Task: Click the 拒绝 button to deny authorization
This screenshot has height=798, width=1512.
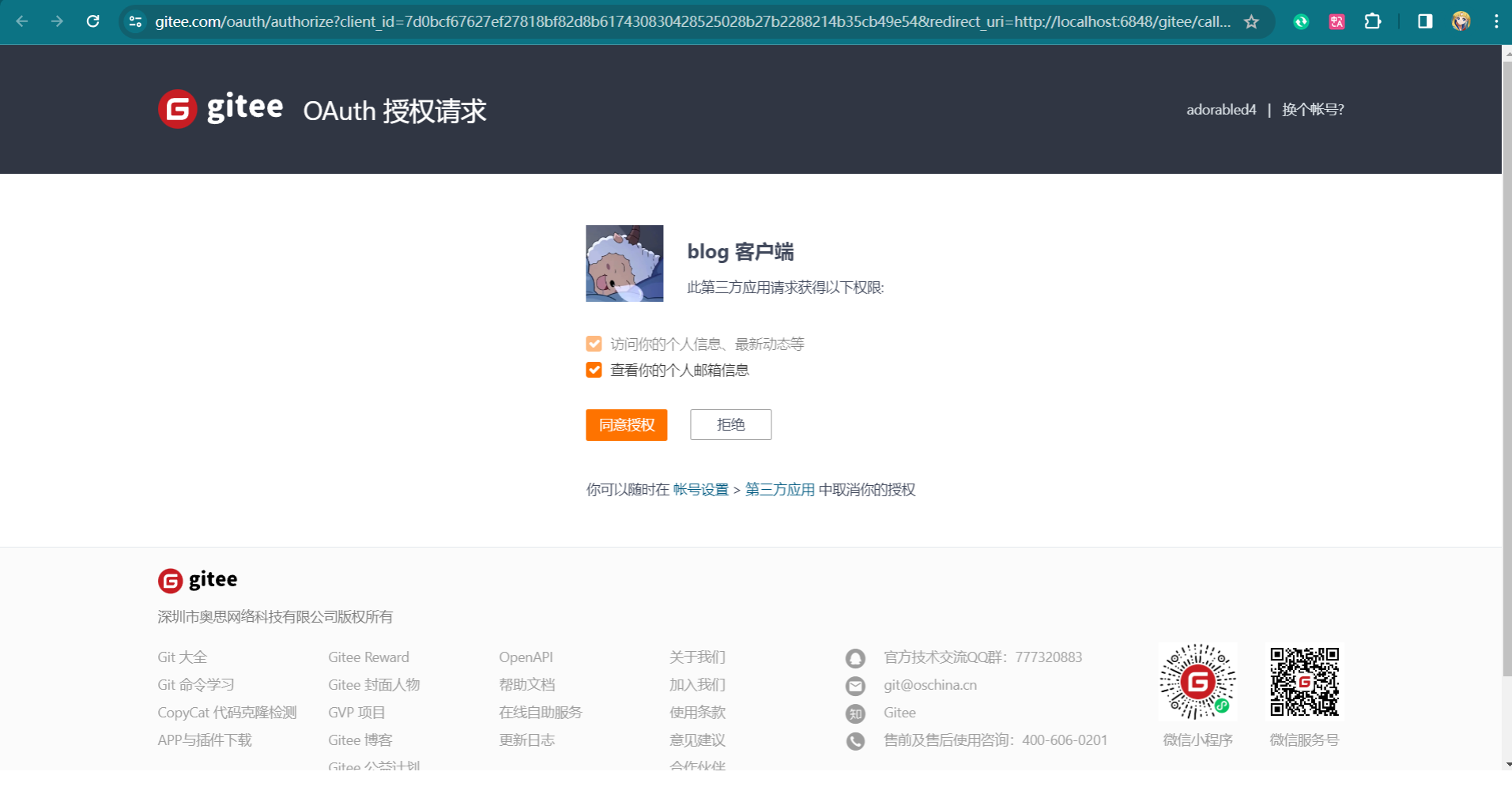Action: pyautogui.click(x=730, y=424)
